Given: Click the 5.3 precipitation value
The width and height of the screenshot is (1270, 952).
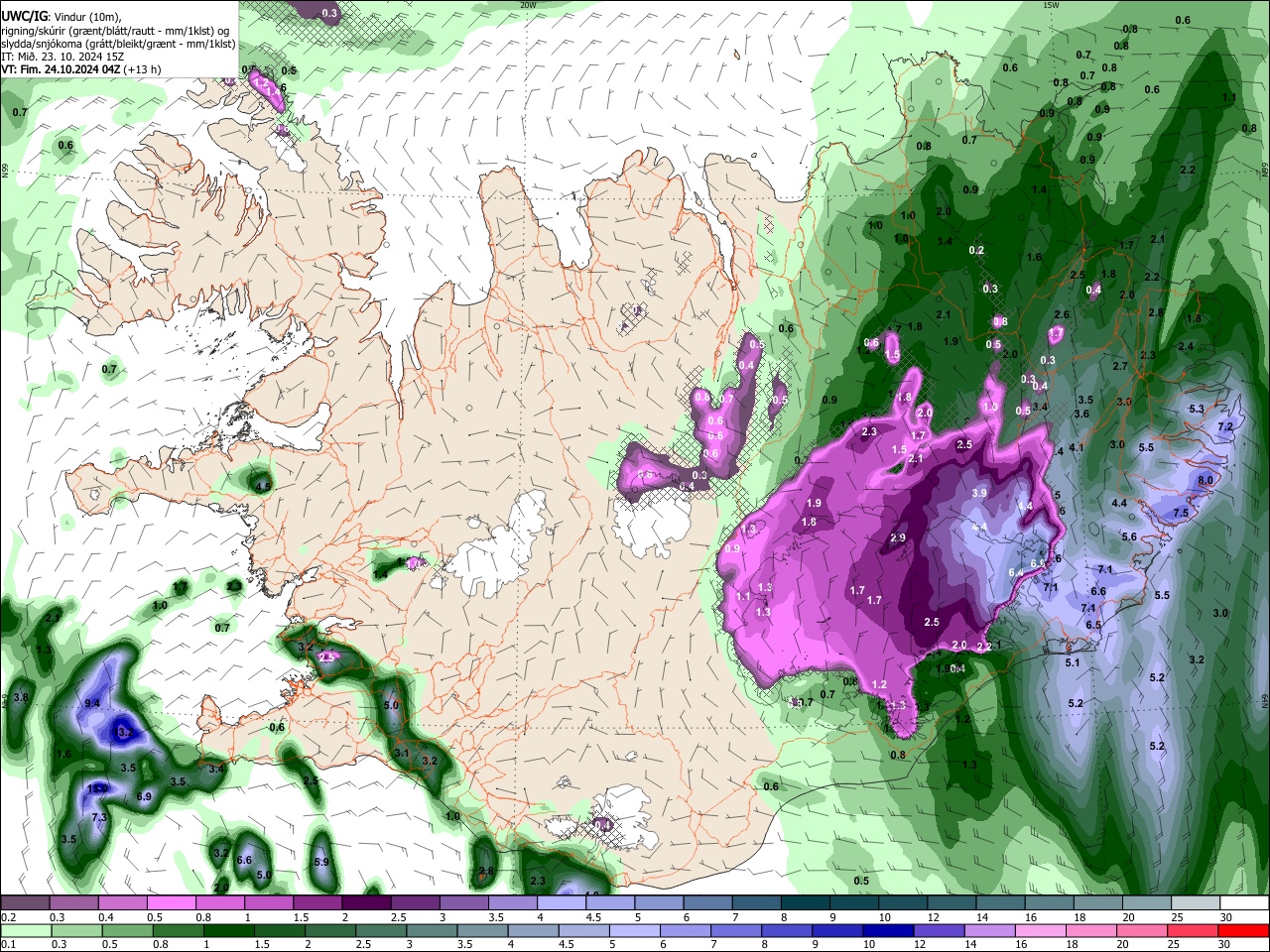Looking at the screenshot, I should [1197, 409].
